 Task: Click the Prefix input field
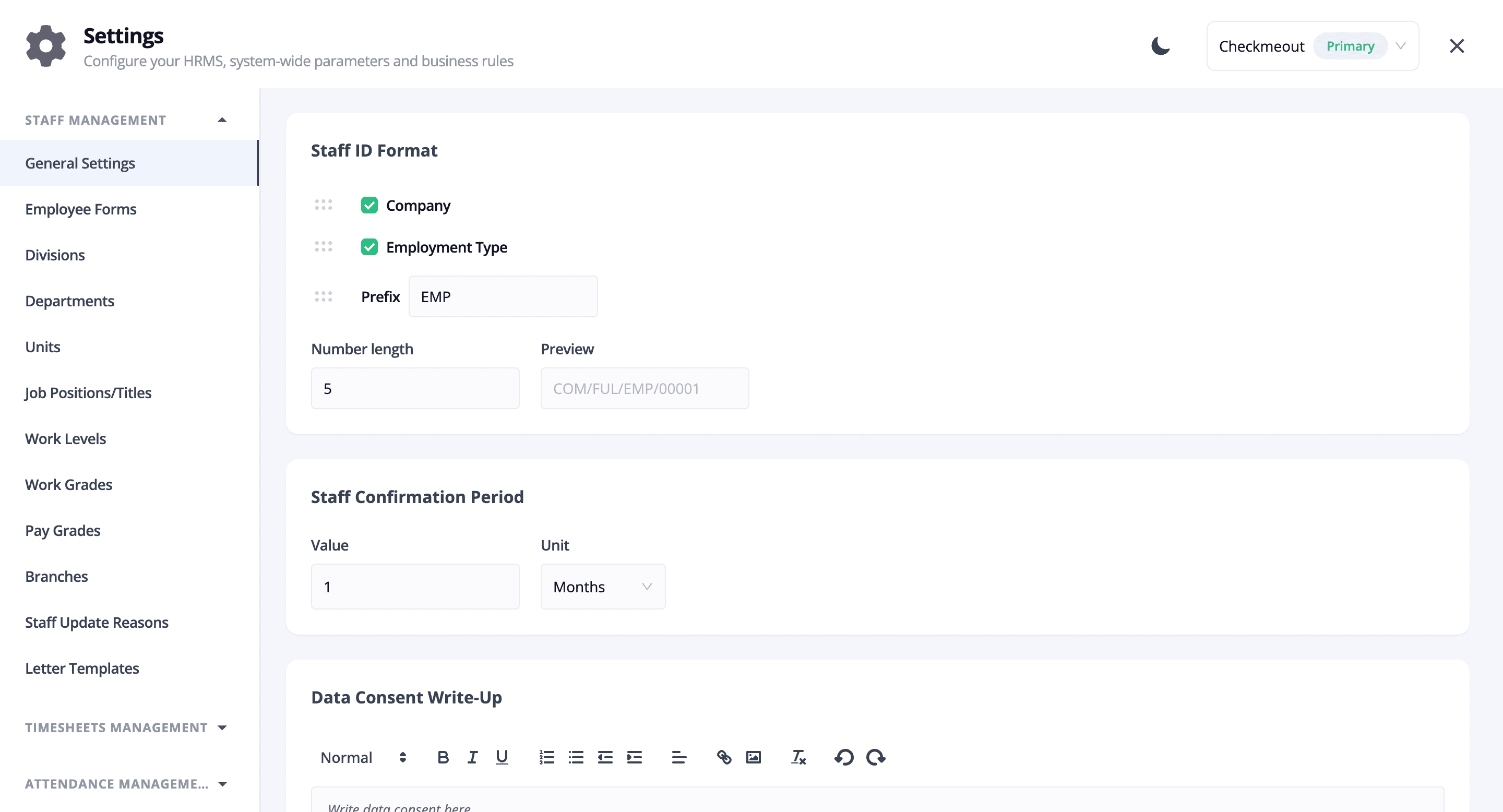[x=503, y=296]
